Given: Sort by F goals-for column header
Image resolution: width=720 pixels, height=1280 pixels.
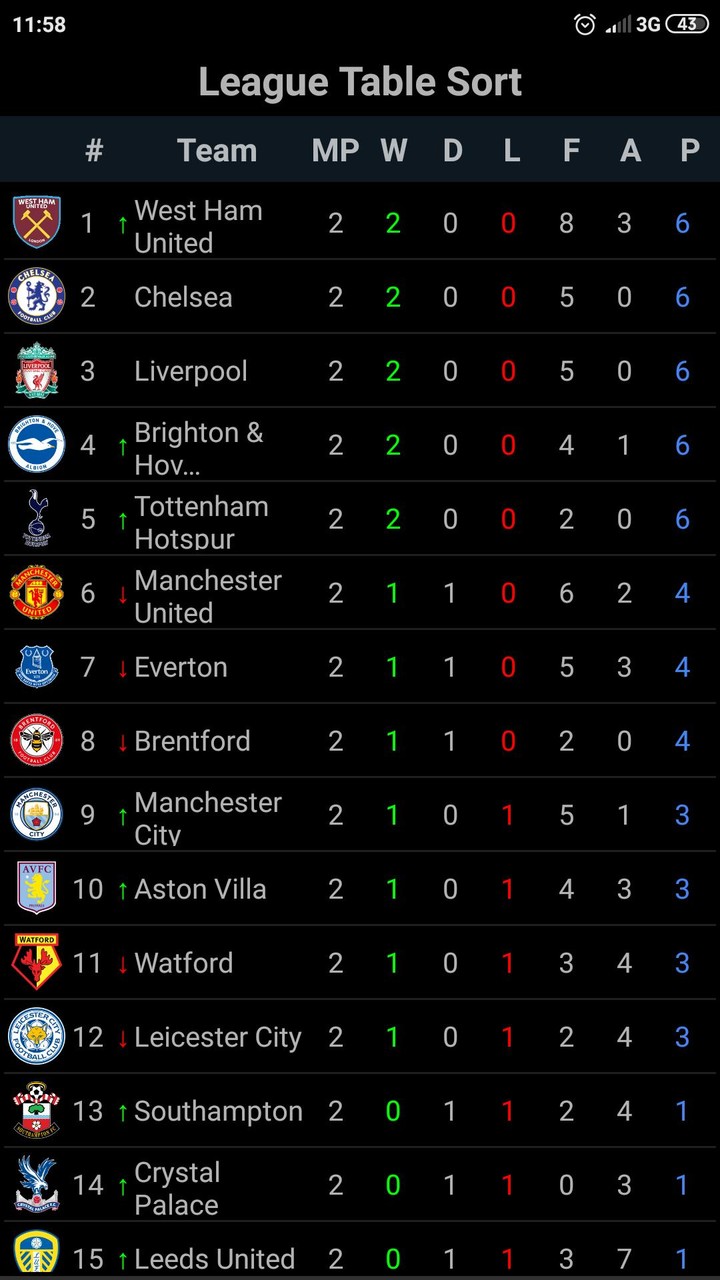Looking at the screenshot, I should 571,151.
